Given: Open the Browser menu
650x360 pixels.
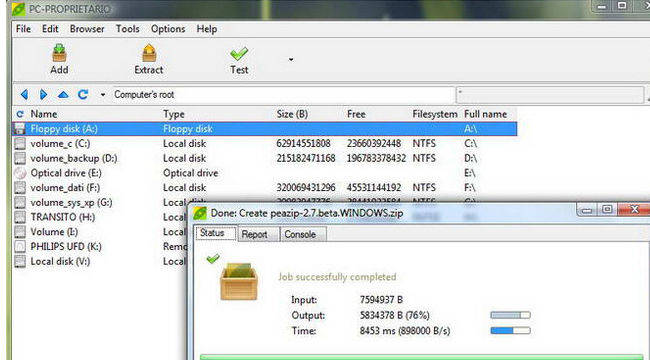Looking at the screenshot, I should 87,29.
